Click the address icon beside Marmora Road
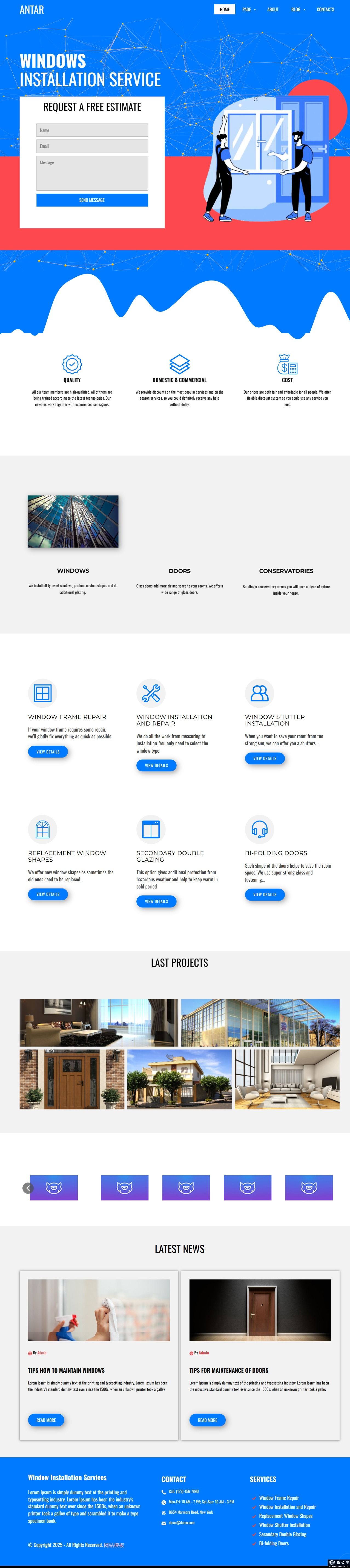Image resolution: width=350 pixels, height=1568 pixels. point(164,1513)
